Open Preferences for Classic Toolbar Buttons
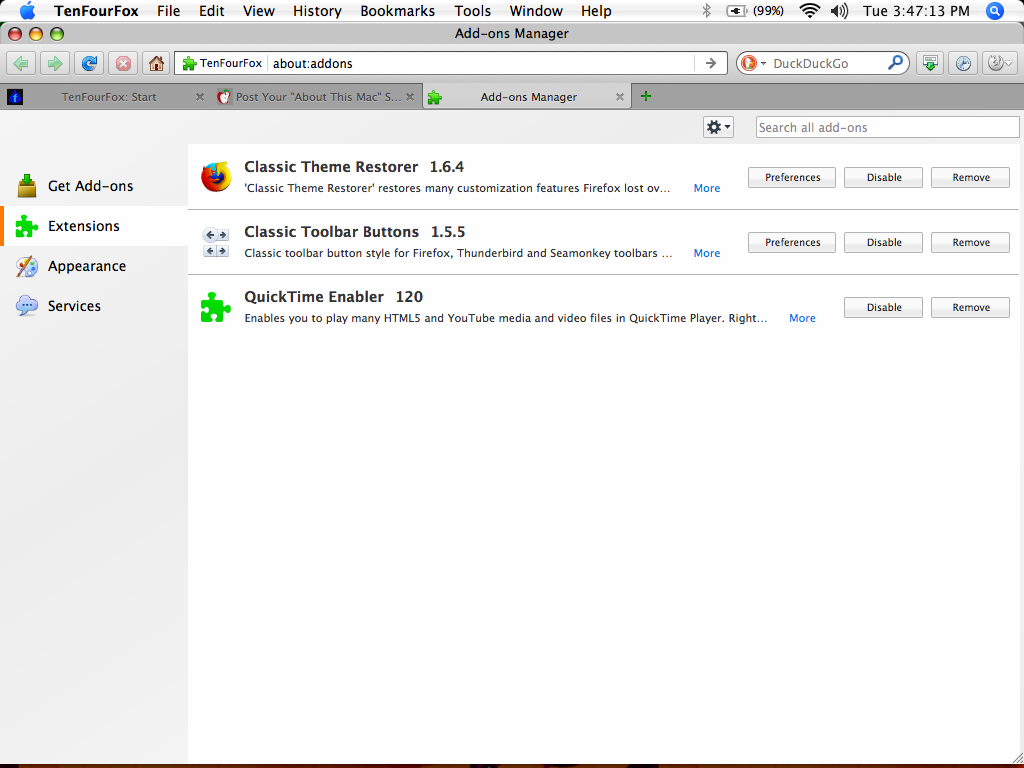This screenshot has height=768, width=1024. [x=792, y=242]
